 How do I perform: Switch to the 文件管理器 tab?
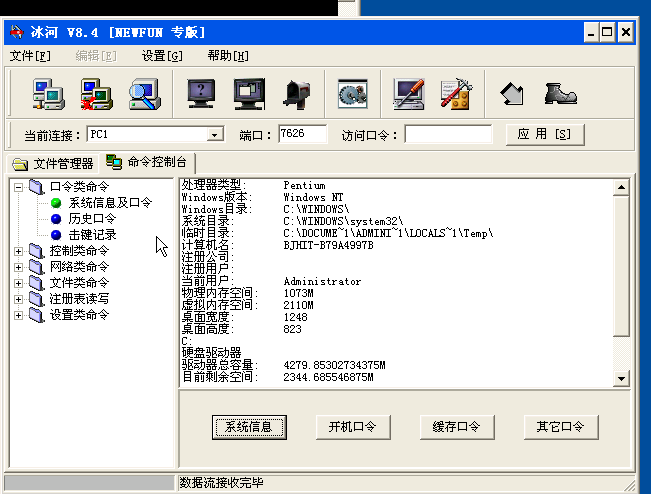point(53,164)
